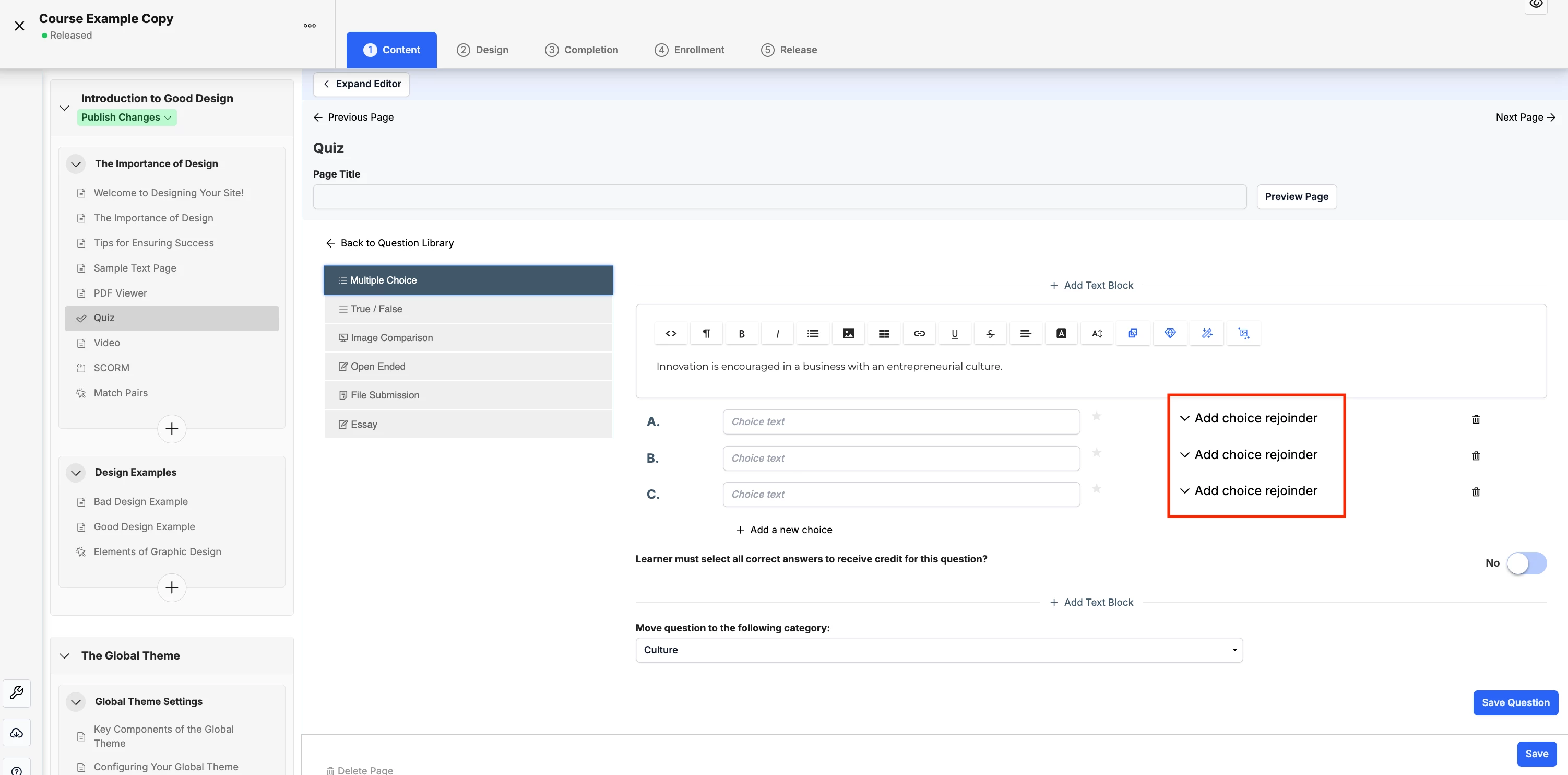Click the Save Question button
The image size is (1568, 775).
click(1515, 702)
